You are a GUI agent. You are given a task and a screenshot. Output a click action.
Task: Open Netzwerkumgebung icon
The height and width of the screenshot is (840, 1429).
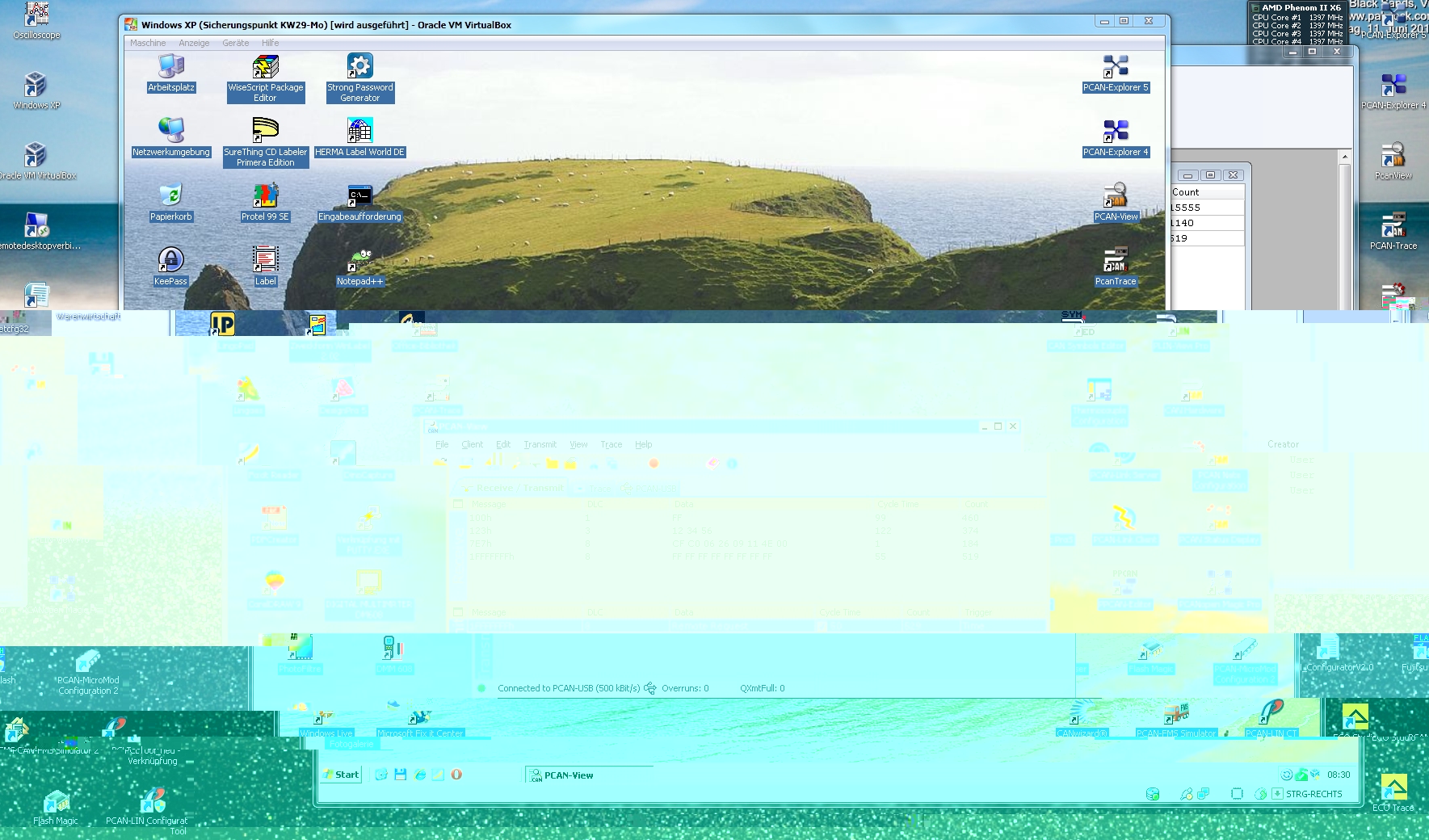170,137
